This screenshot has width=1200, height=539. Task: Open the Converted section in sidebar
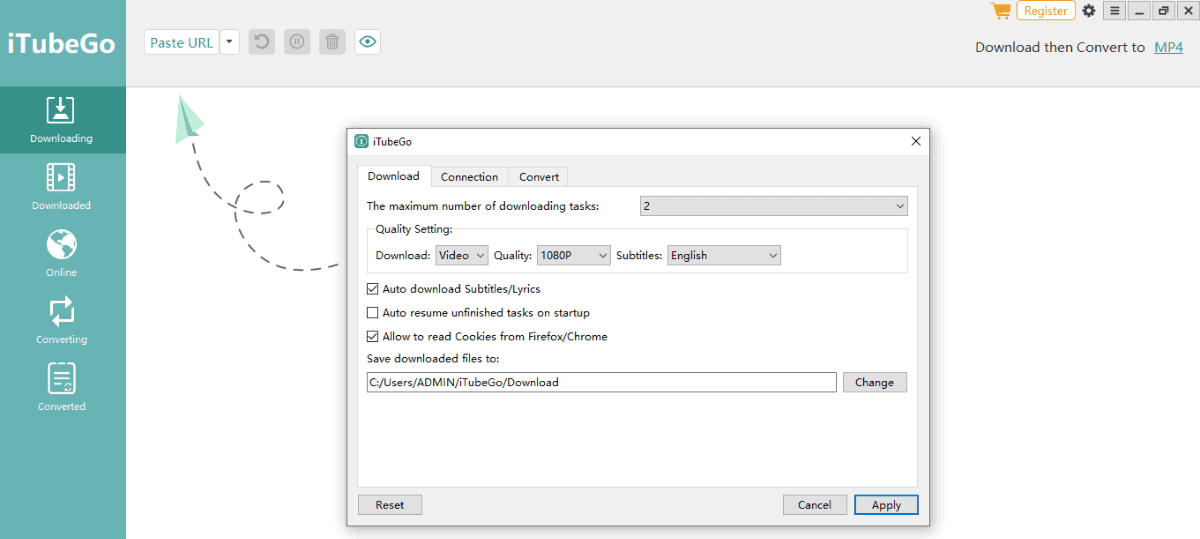tap(62, 388)
